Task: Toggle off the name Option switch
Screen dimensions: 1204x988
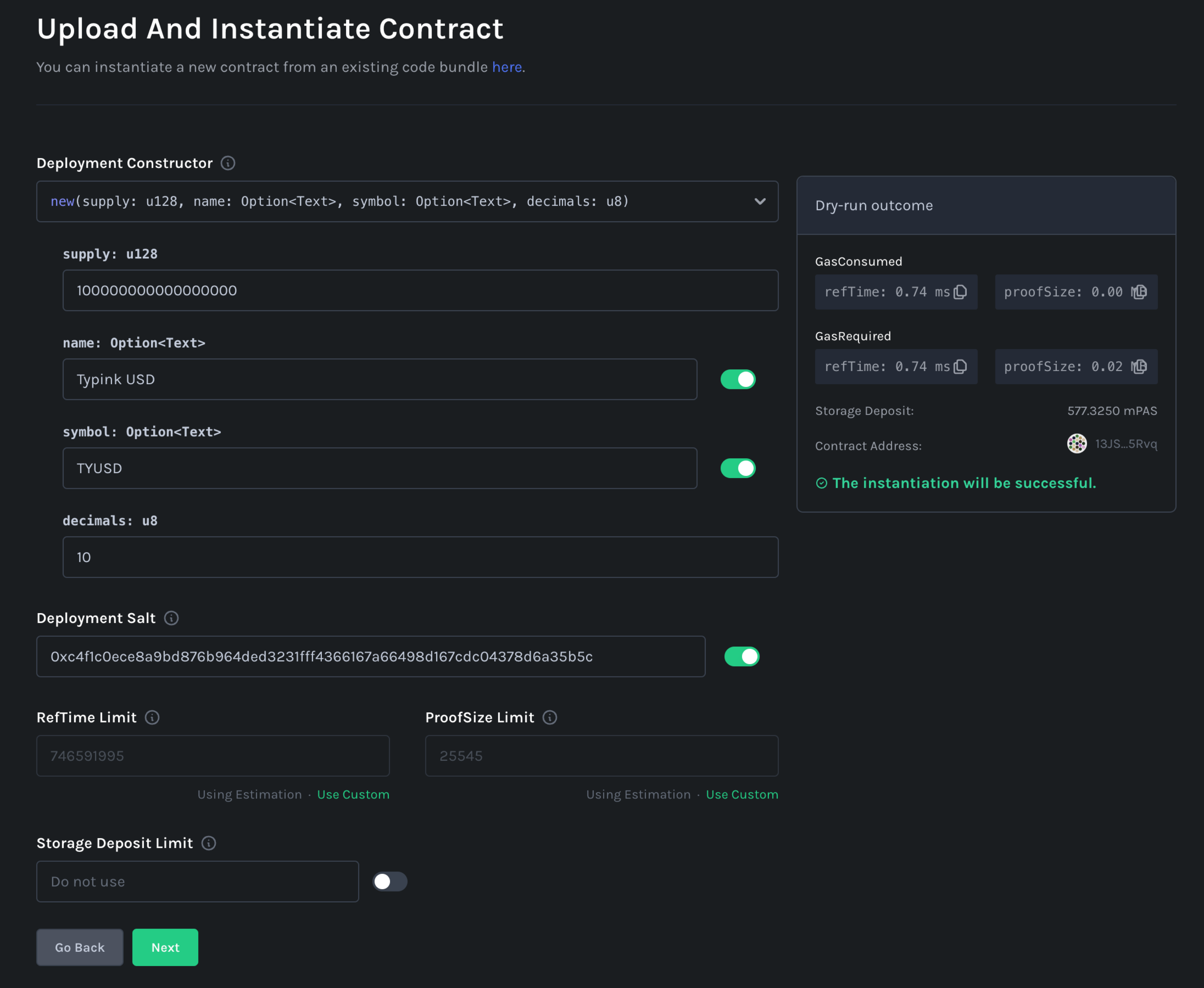Action: (738, 380)
